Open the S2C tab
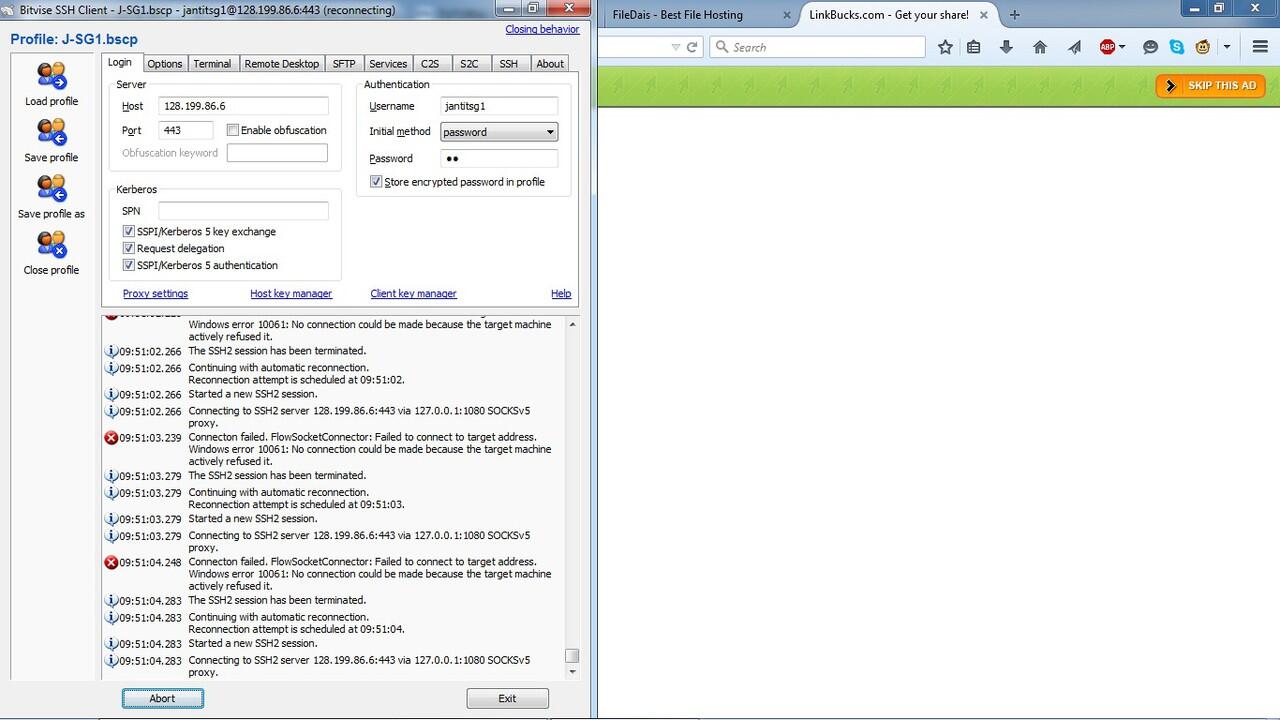Viewport: 1280px width, 720px height. click(x=469, y=63)
